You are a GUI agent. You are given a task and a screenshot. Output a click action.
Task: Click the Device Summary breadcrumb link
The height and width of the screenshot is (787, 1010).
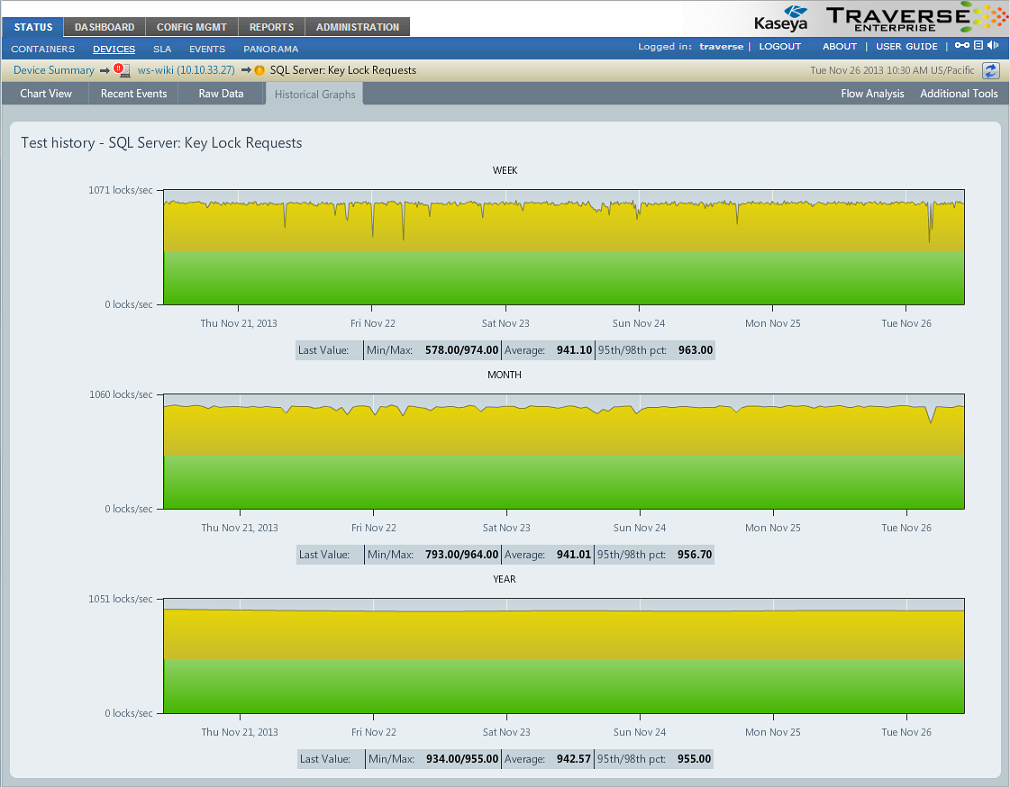(x=54, y=70)
